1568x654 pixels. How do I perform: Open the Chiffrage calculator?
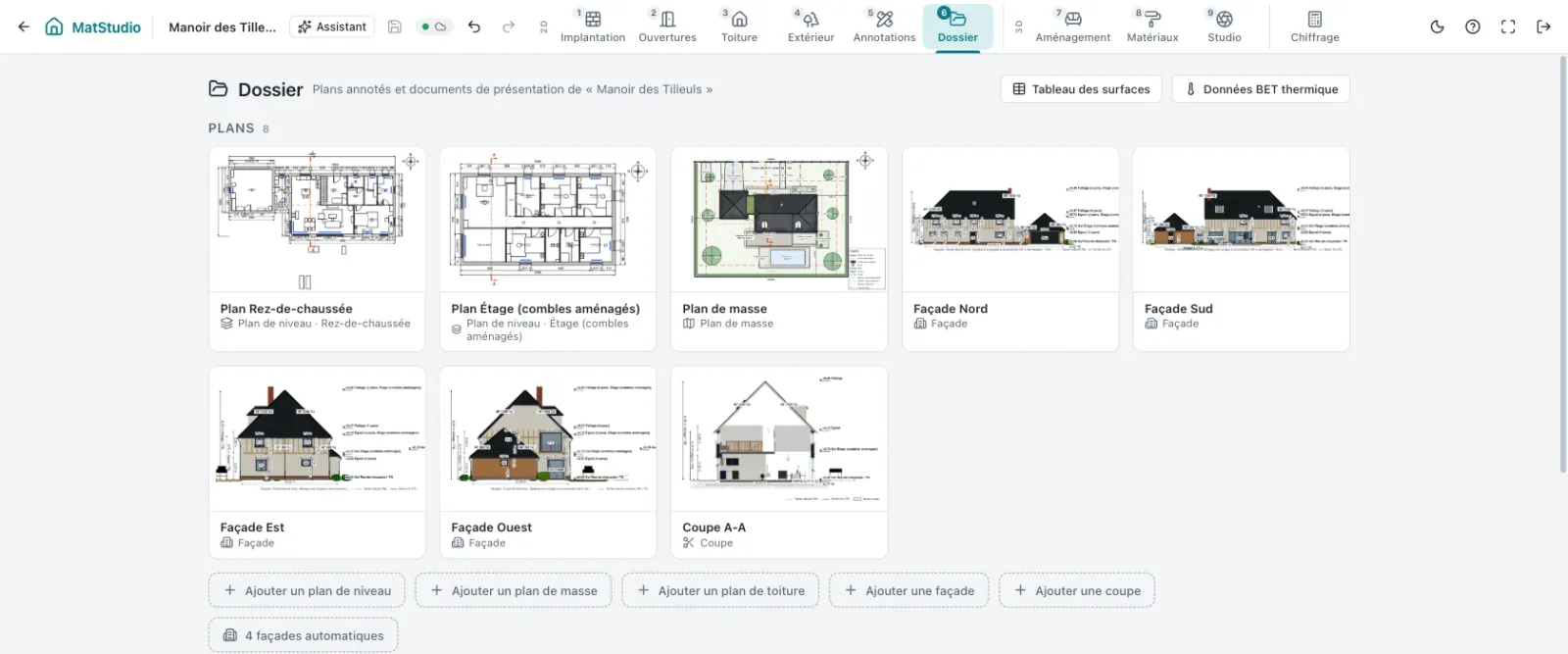1315,26
